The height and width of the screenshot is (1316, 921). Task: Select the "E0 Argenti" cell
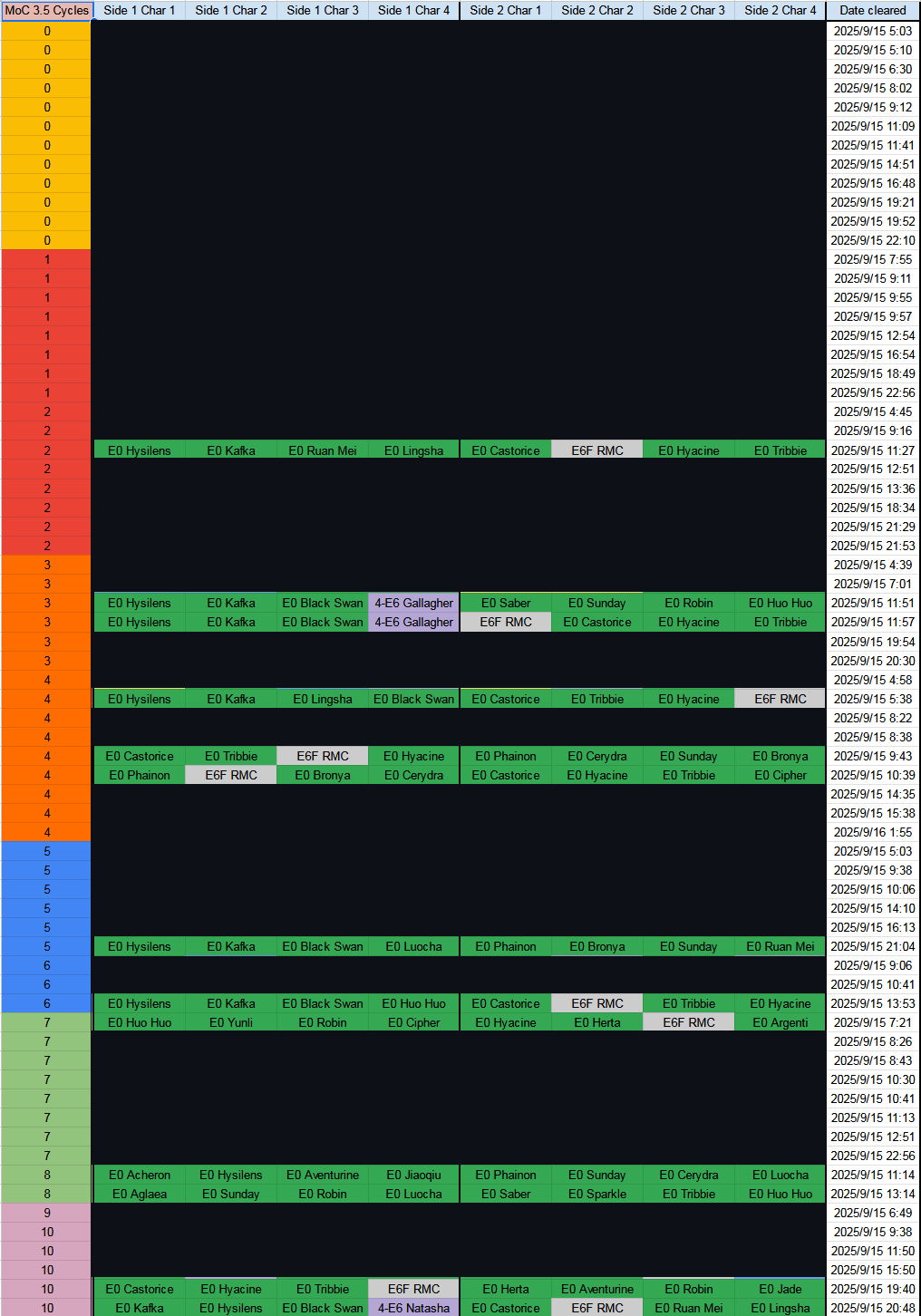tap(780, 1022)
